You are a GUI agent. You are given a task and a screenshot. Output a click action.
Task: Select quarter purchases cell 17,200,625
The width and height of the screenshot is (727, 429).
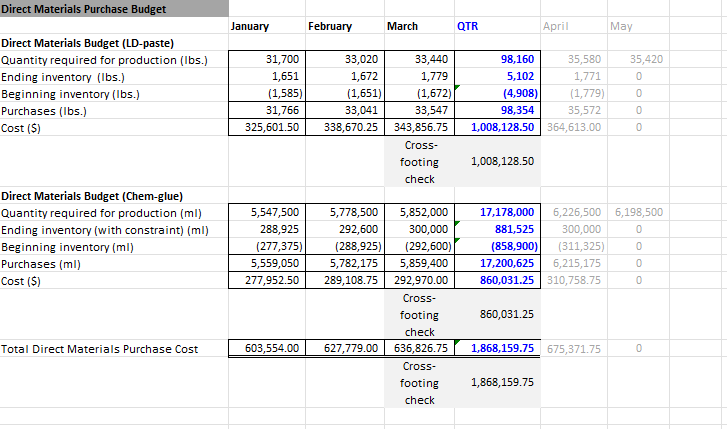[x=497, y=263]
